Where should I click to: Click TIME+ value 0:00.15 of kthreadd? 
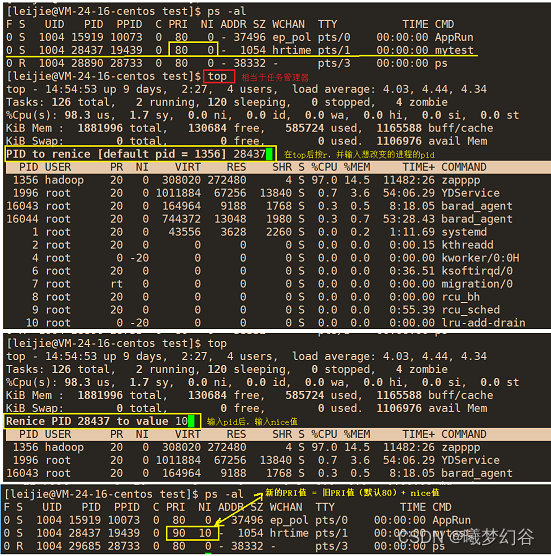click(412, 245)
